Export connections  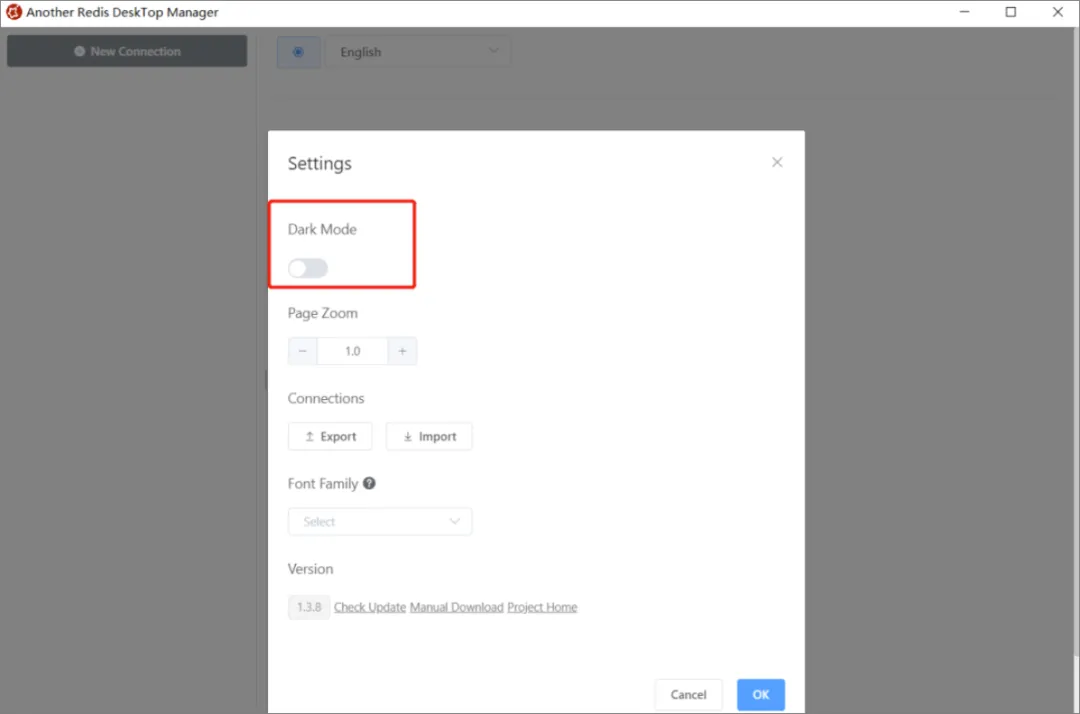click(330, 437)
